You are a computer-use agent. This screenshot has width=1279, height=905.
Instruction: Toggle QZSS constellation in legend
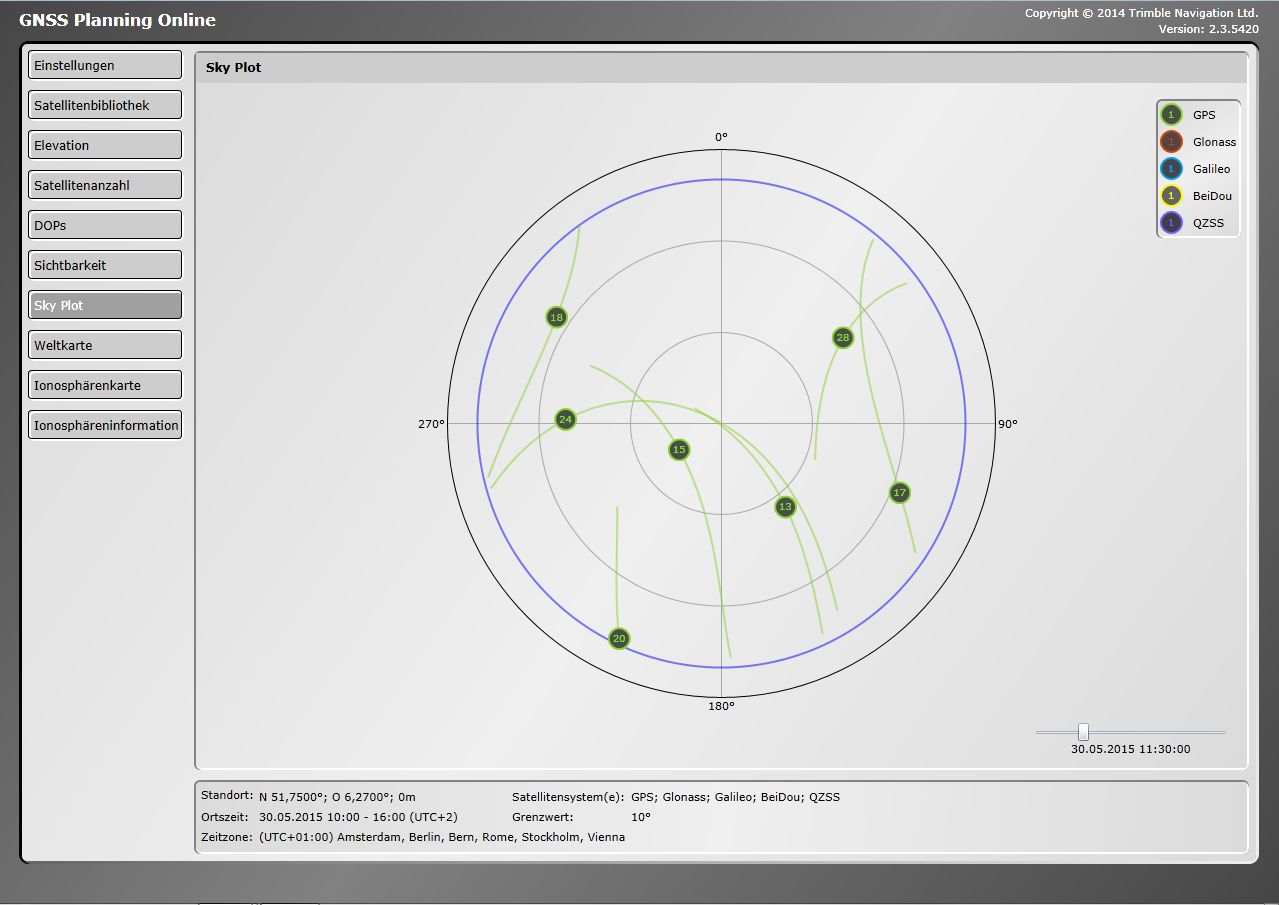point(1171,223)
